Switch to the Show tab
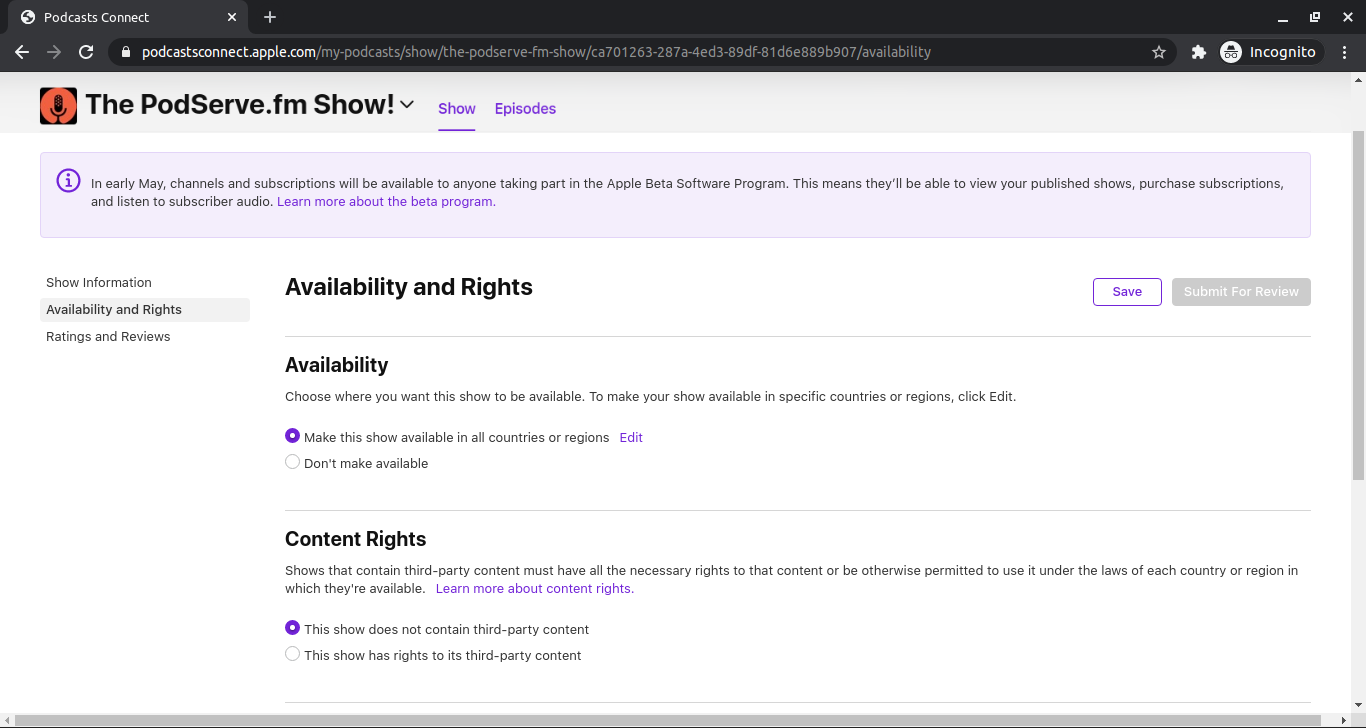The image size is (1366, 728). click(457, 109)
